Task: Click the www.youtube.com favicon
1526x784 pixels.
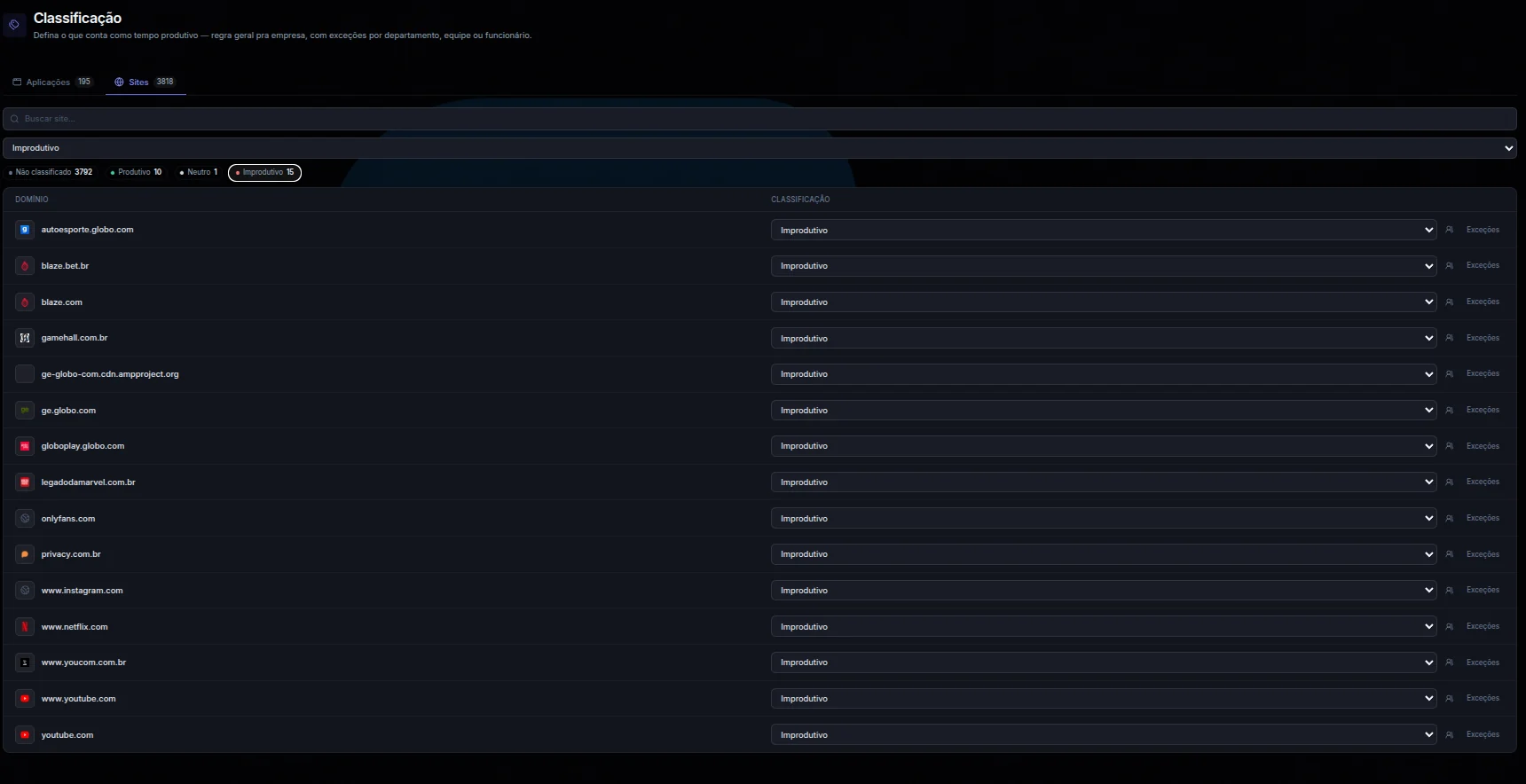Action: pos(25,699)
